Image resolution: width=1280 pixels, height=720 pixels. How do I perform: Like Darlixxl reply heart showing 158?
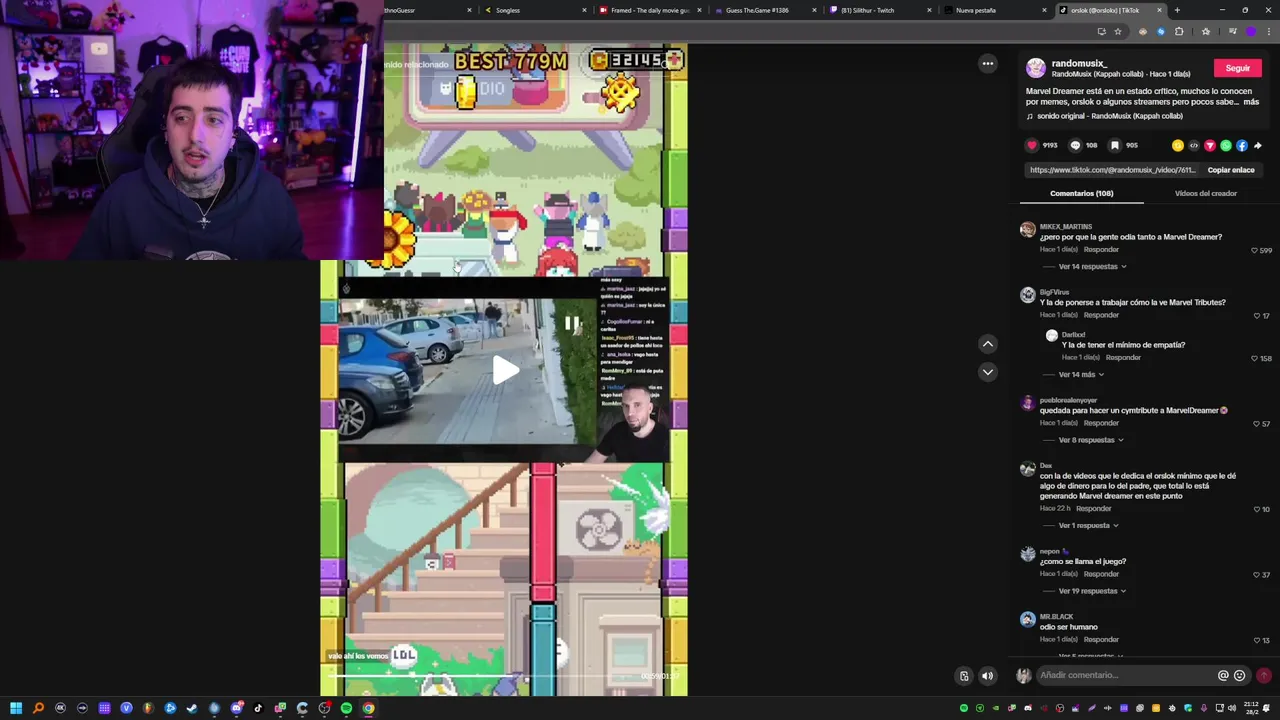[1254, 358]
